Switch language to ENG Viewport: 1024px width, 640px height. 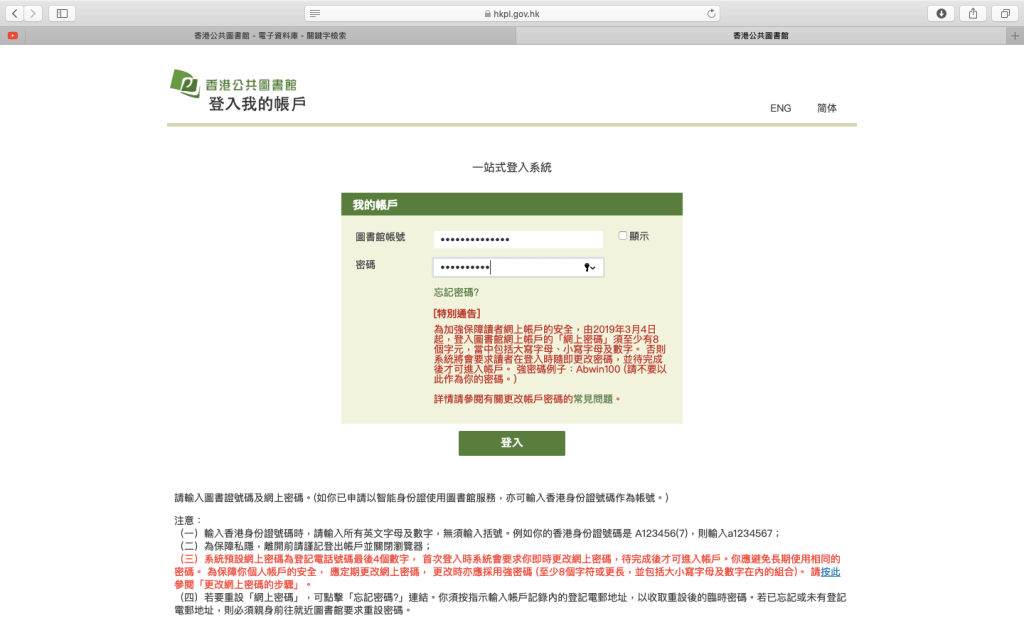(x=780, y=108)
